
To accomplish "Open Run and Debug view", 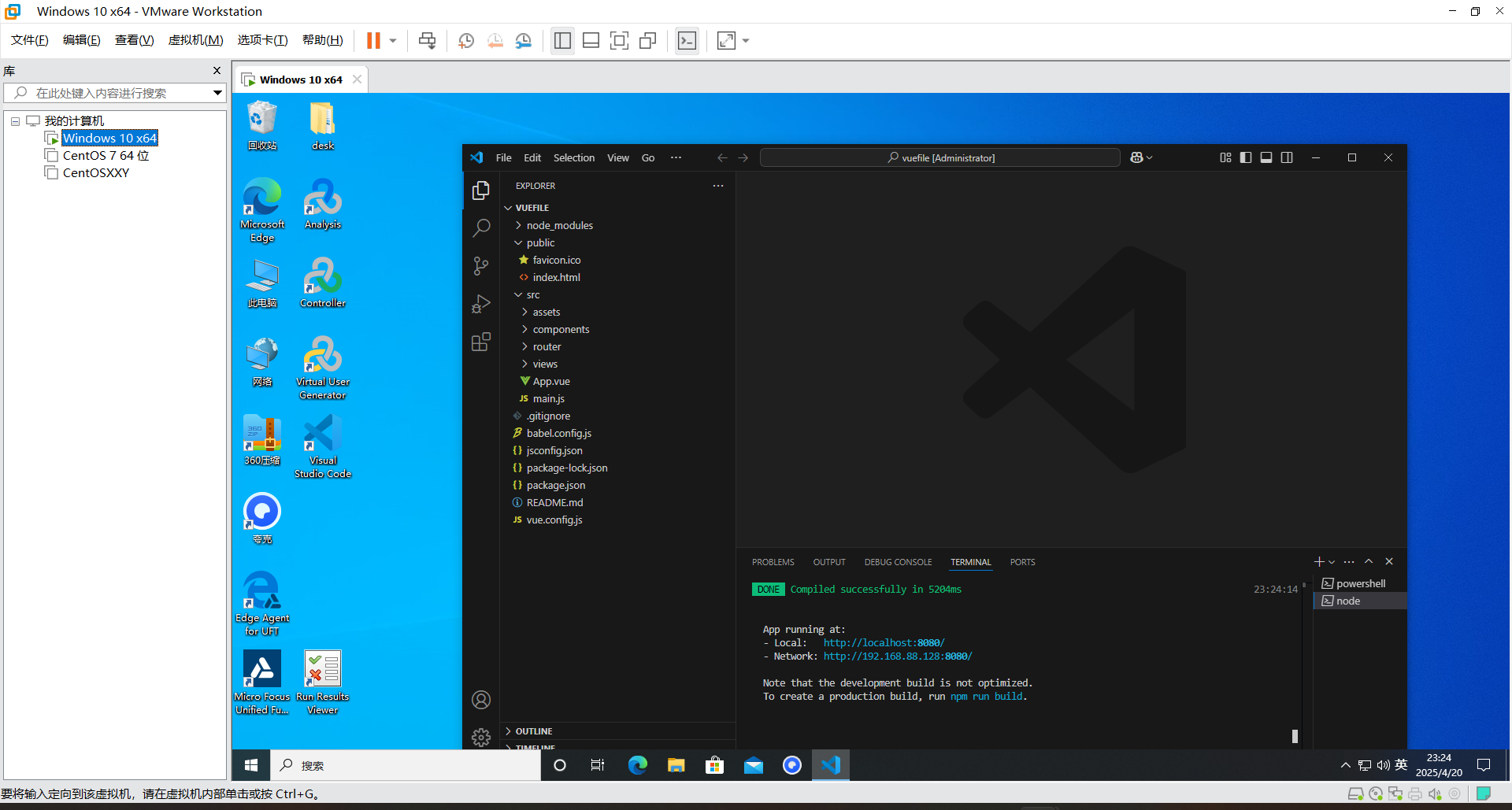I will coord(481,304).
